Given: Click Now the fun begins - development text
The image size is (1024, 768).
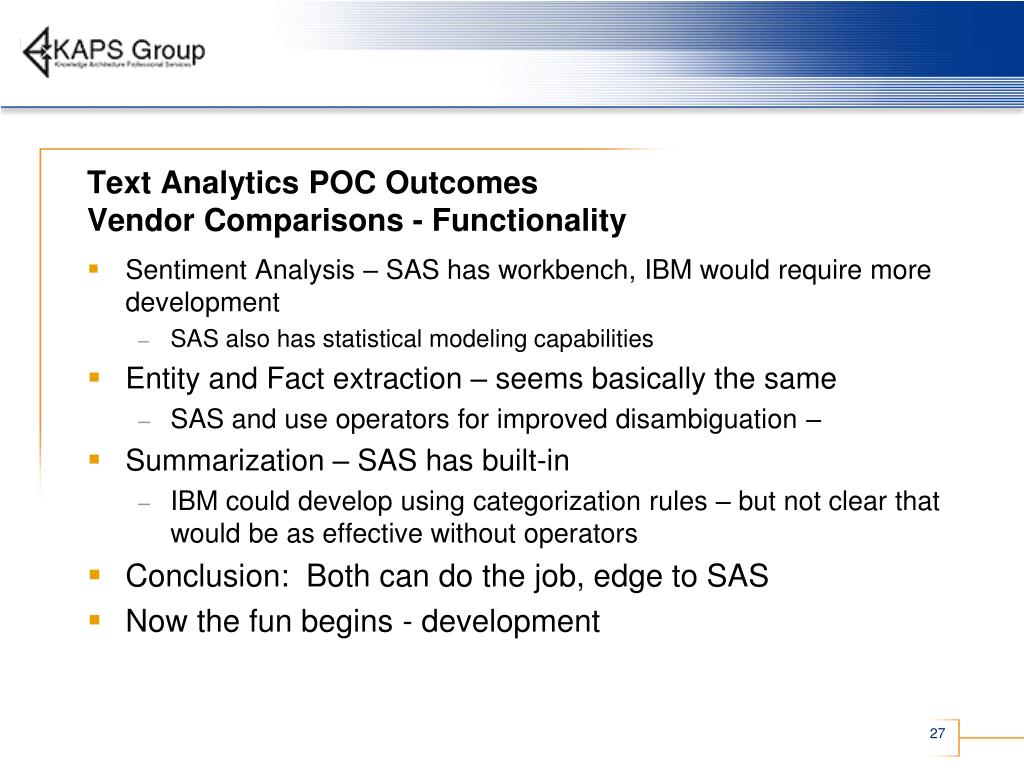Looking at the screenshot, I should [x=362, y=621].
